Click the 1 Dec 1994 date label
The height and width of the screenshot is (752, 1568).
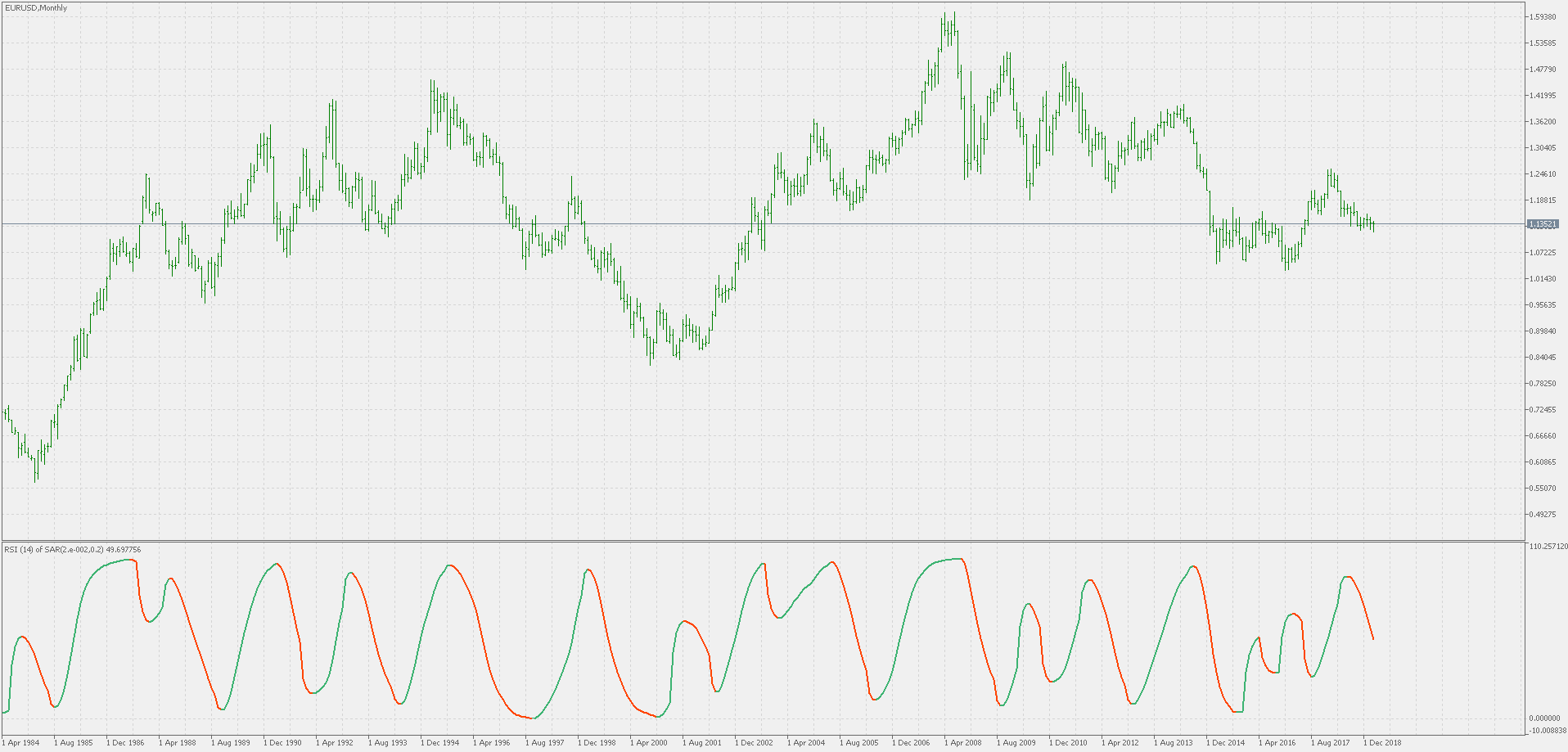pyautogui.click(x=442, y=743)
